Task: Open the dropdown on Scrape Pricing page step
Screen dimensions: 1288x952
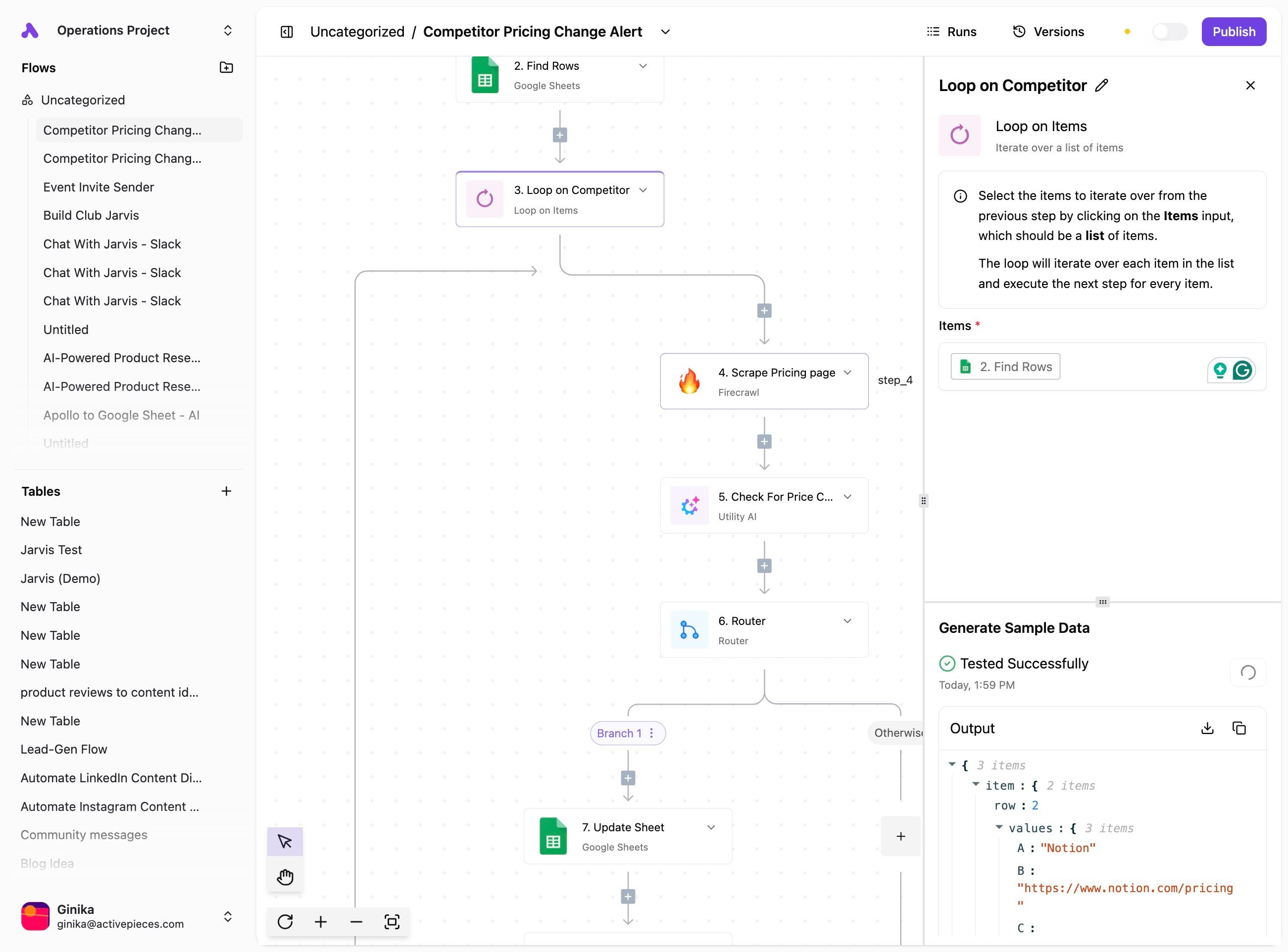Action: pyautogui.click(x=847, y=372)
